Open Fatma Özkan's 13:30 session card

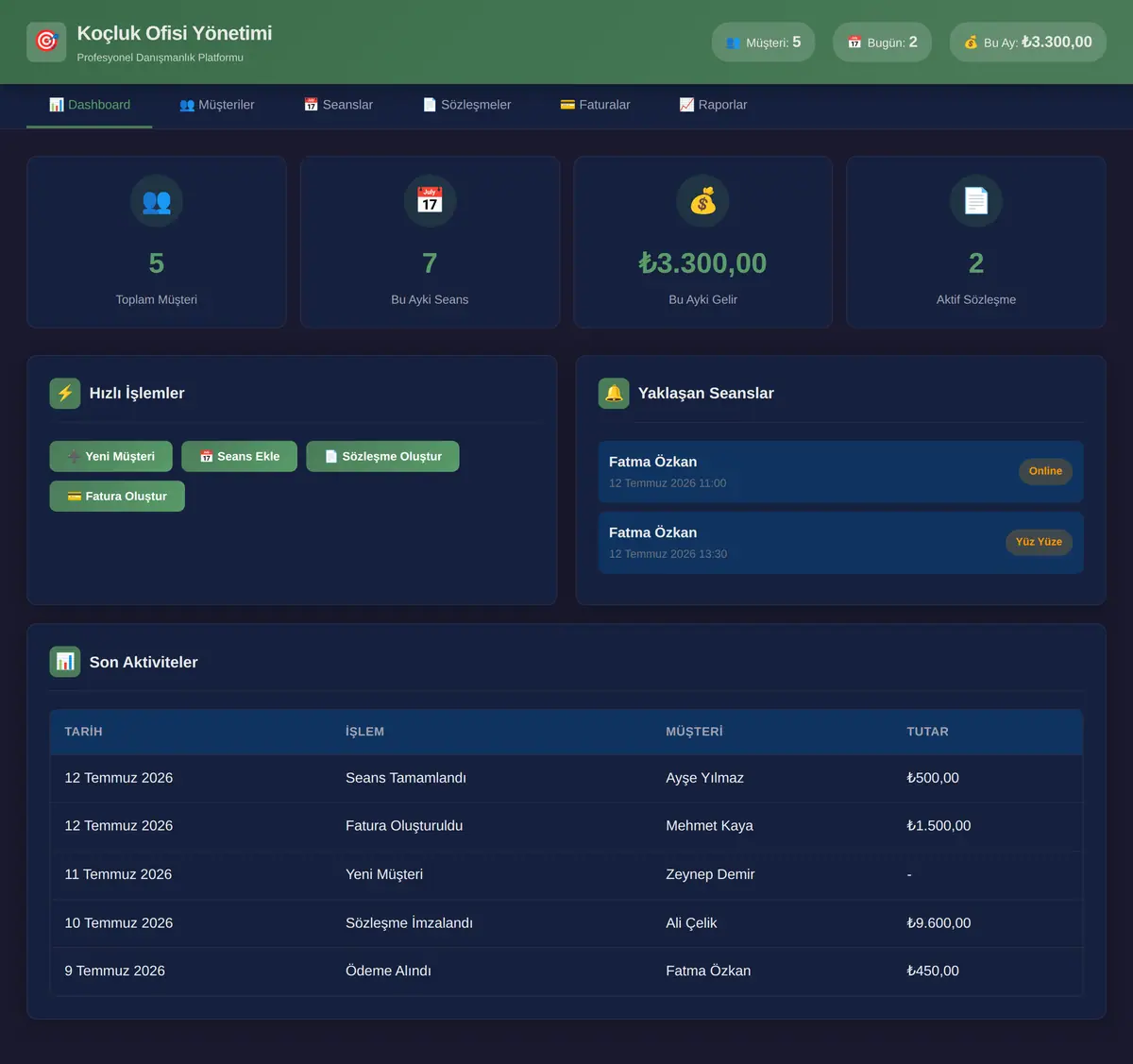[840, 542]
